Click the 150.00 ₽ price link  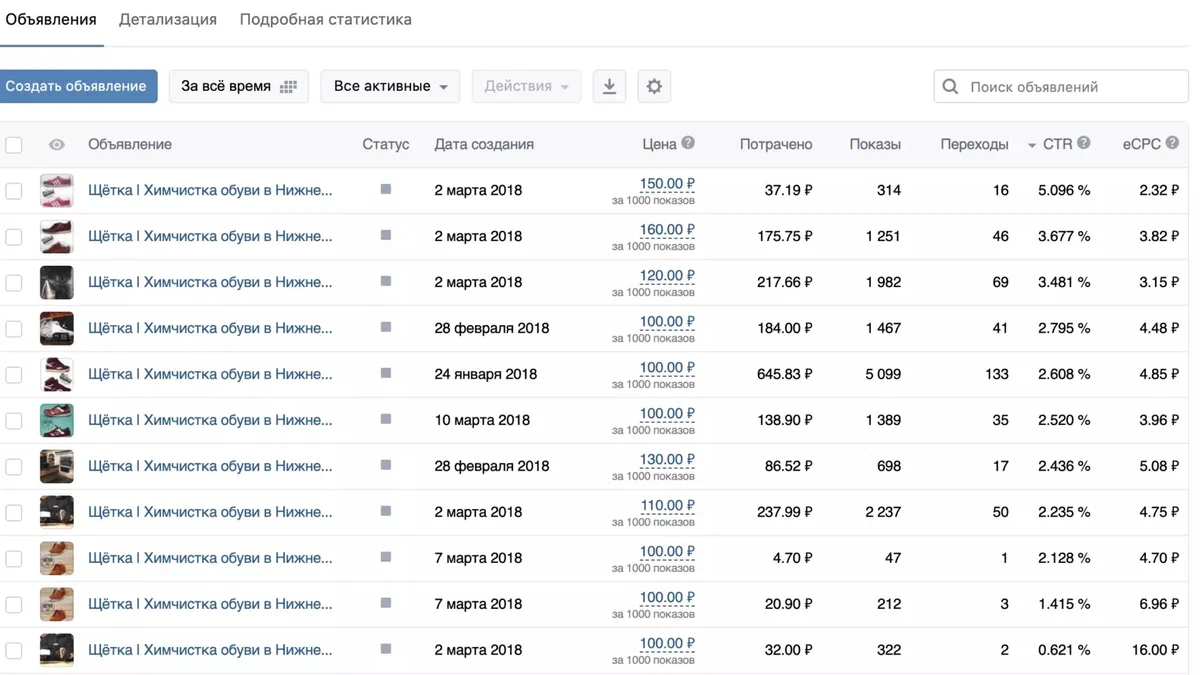click(666, 184)
